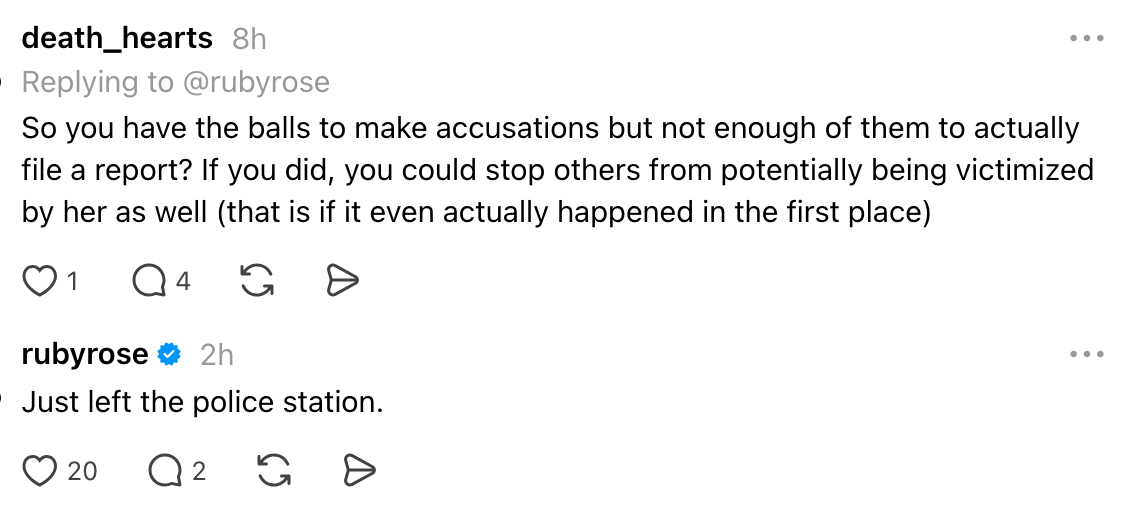Open more options menu for death_hearts post
The image size is (1136, 506).
(x=1085, y=39)
